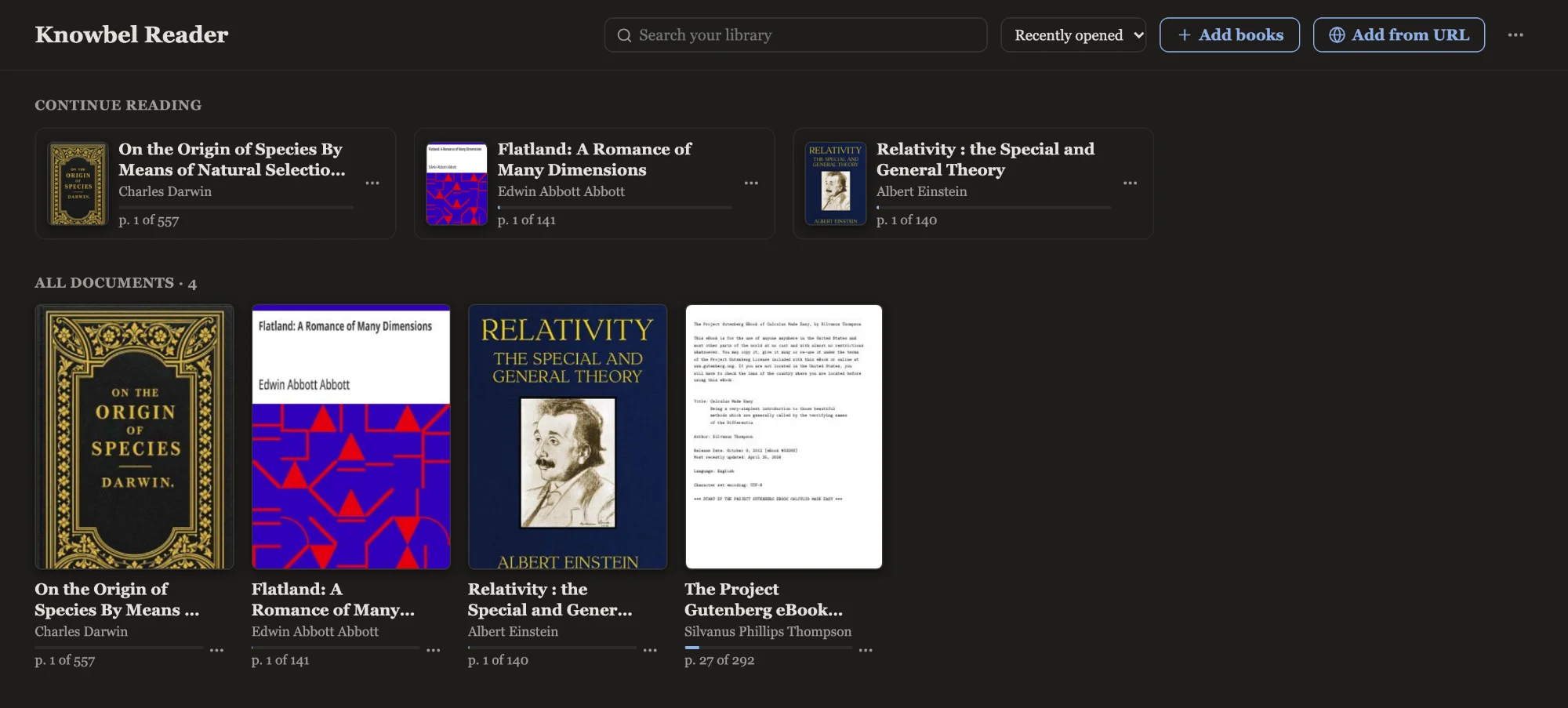Open options for Relativity continue-reading card

click(x=1130, y=183)
